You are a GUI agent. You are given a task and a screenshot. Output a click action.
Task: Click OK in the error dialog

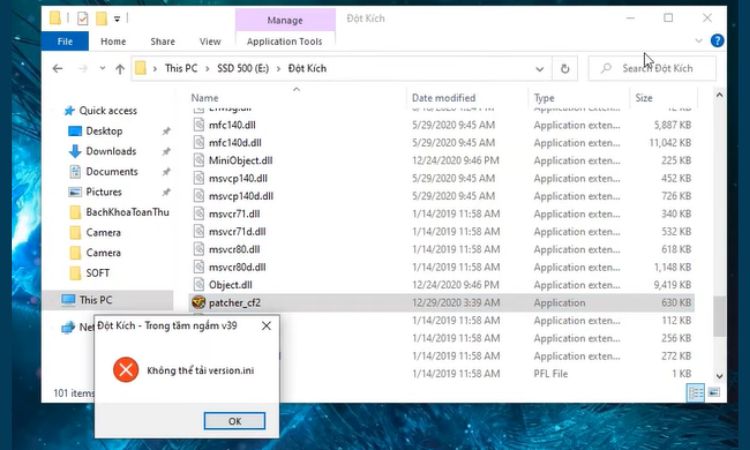tap(234, 421)
